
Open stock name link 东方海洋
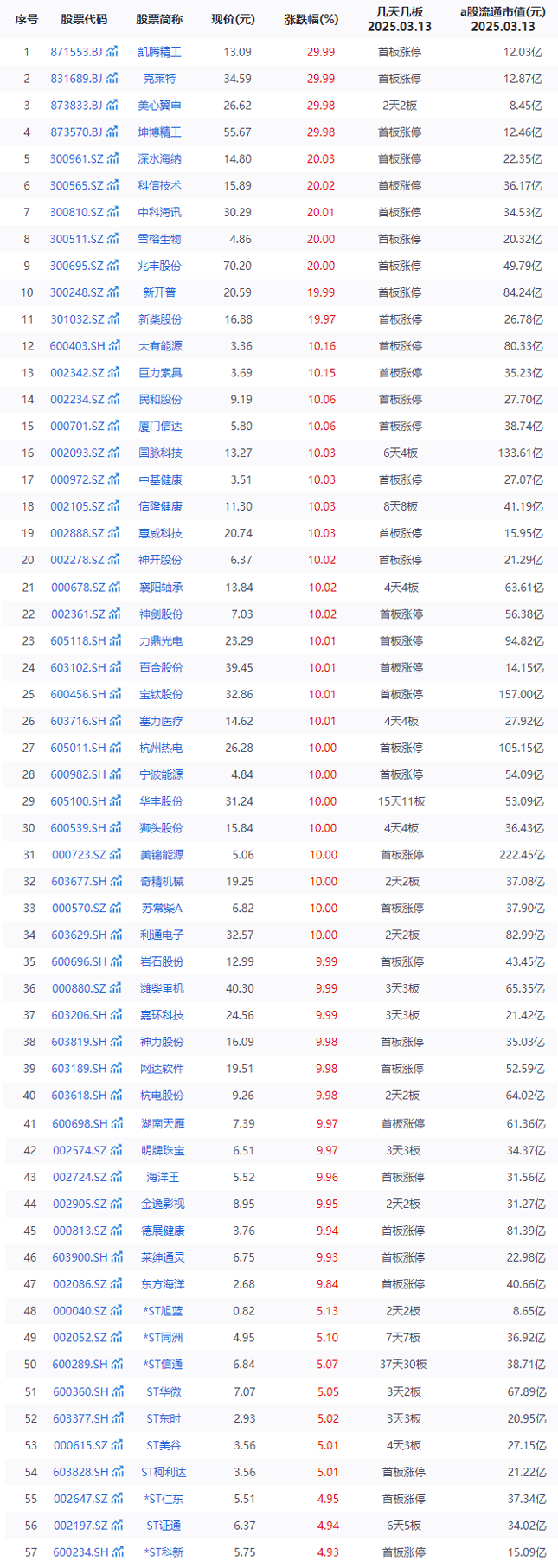click(x=164, y=1284)
